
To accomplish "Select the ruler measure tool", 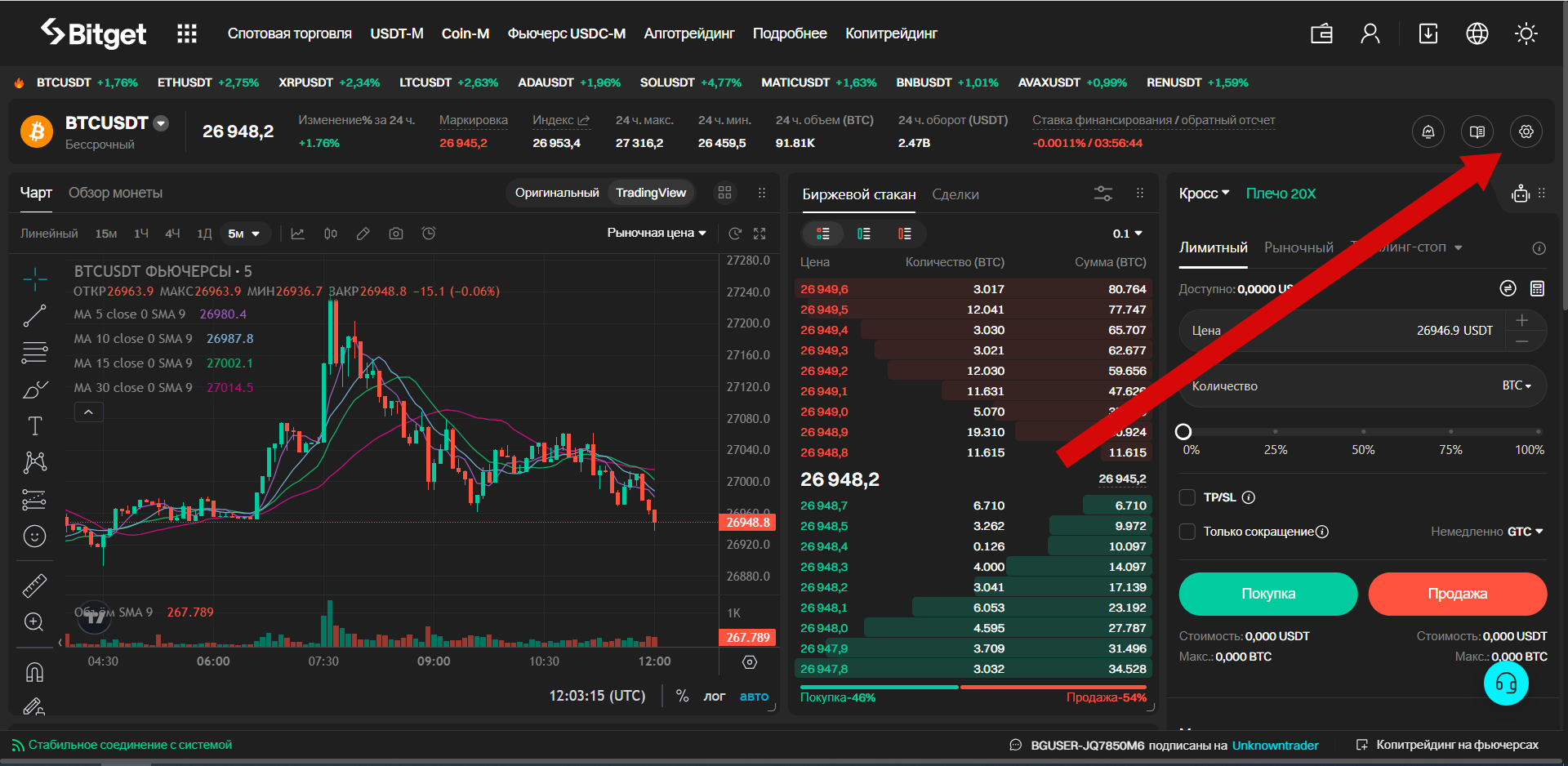I will (34, 586).
